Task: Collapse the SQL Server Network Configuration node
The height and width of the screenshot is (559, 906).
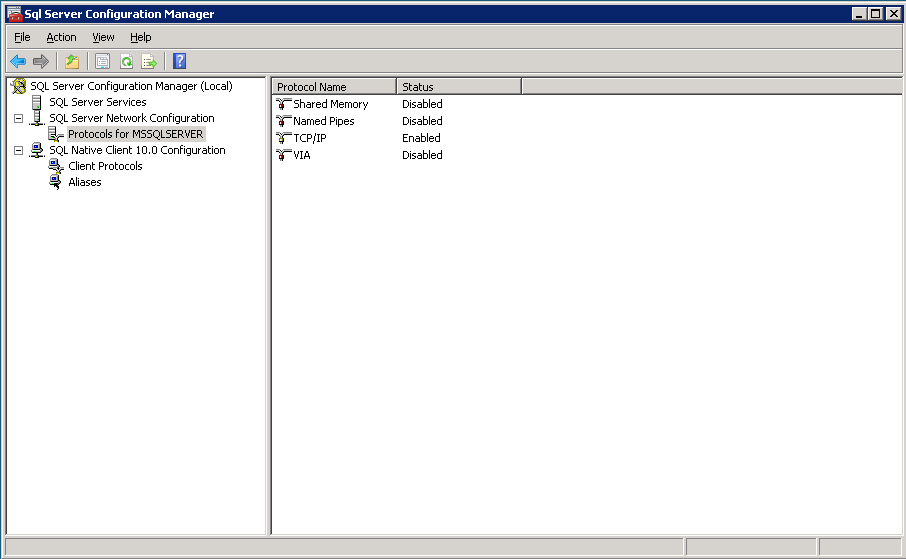Action: pyautogui.click(x=18, y=119)
